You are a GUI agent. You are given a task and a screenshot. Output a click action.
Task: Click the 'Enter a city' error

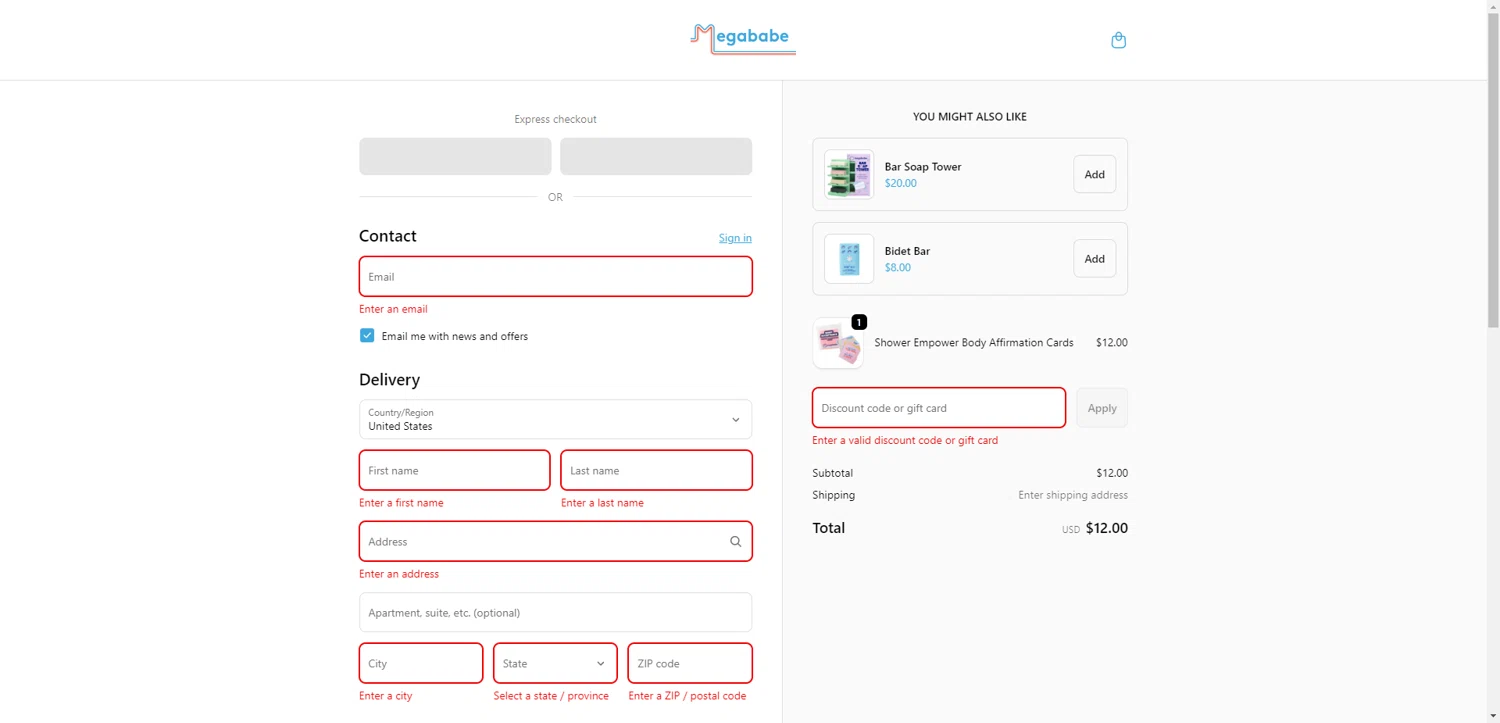point(385,696)
